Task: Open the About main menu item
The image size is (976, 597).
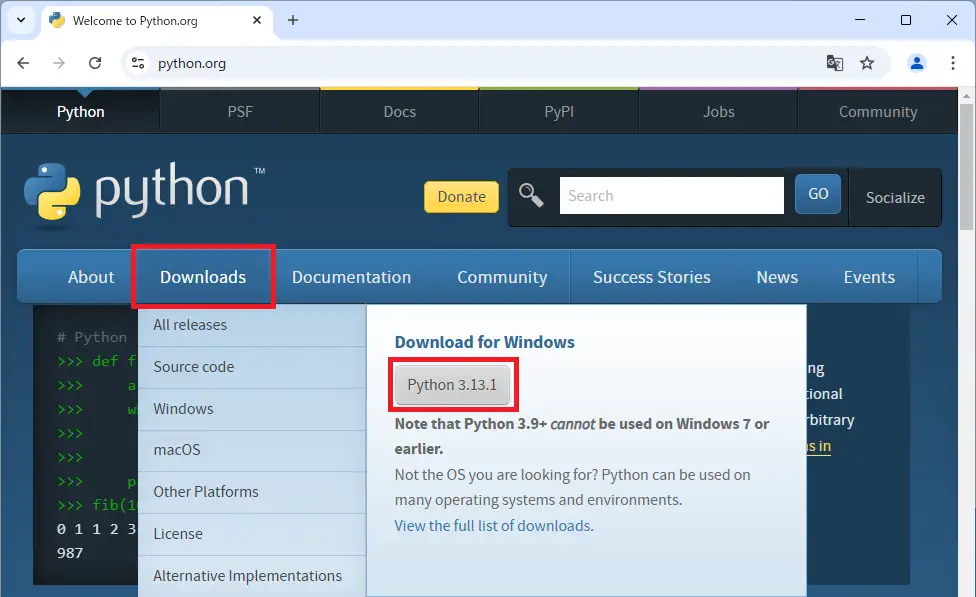Action: point(91,277)
